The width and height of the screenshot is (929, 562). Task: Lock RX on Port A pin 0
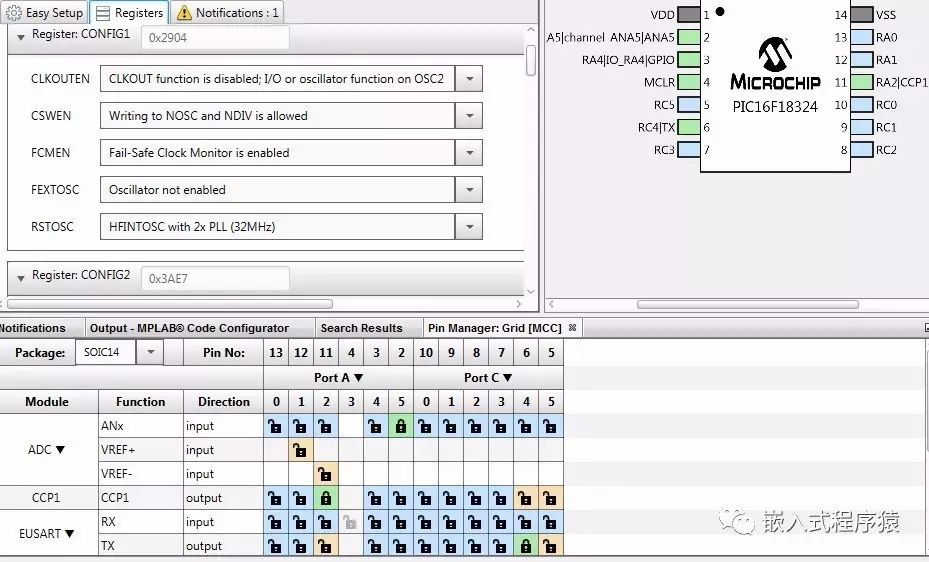point(276,522)
